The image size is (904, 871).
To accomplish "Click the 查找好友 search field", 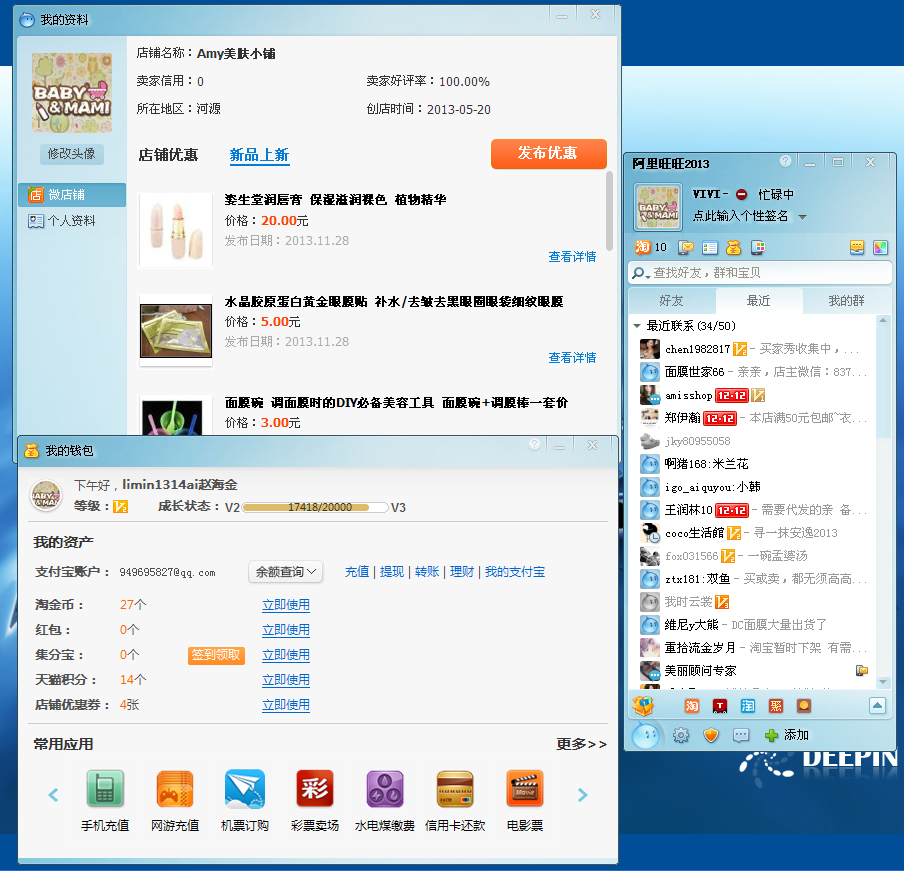I will click(x=760, y=273).
